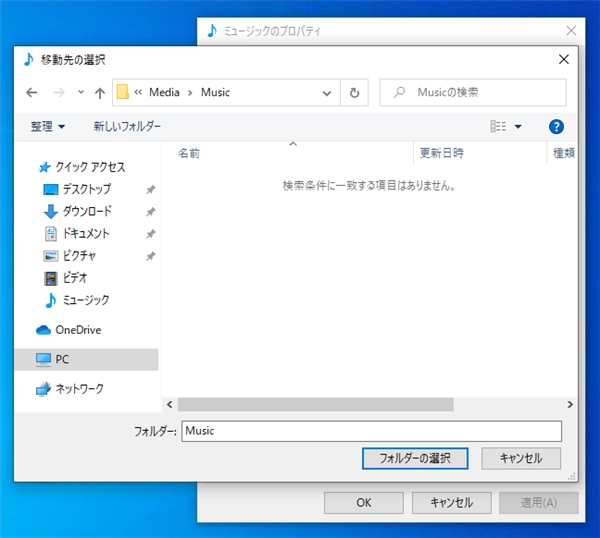Screen dimensions: 600x538
Task: Go back with the left arrow button
Action: 31,93
